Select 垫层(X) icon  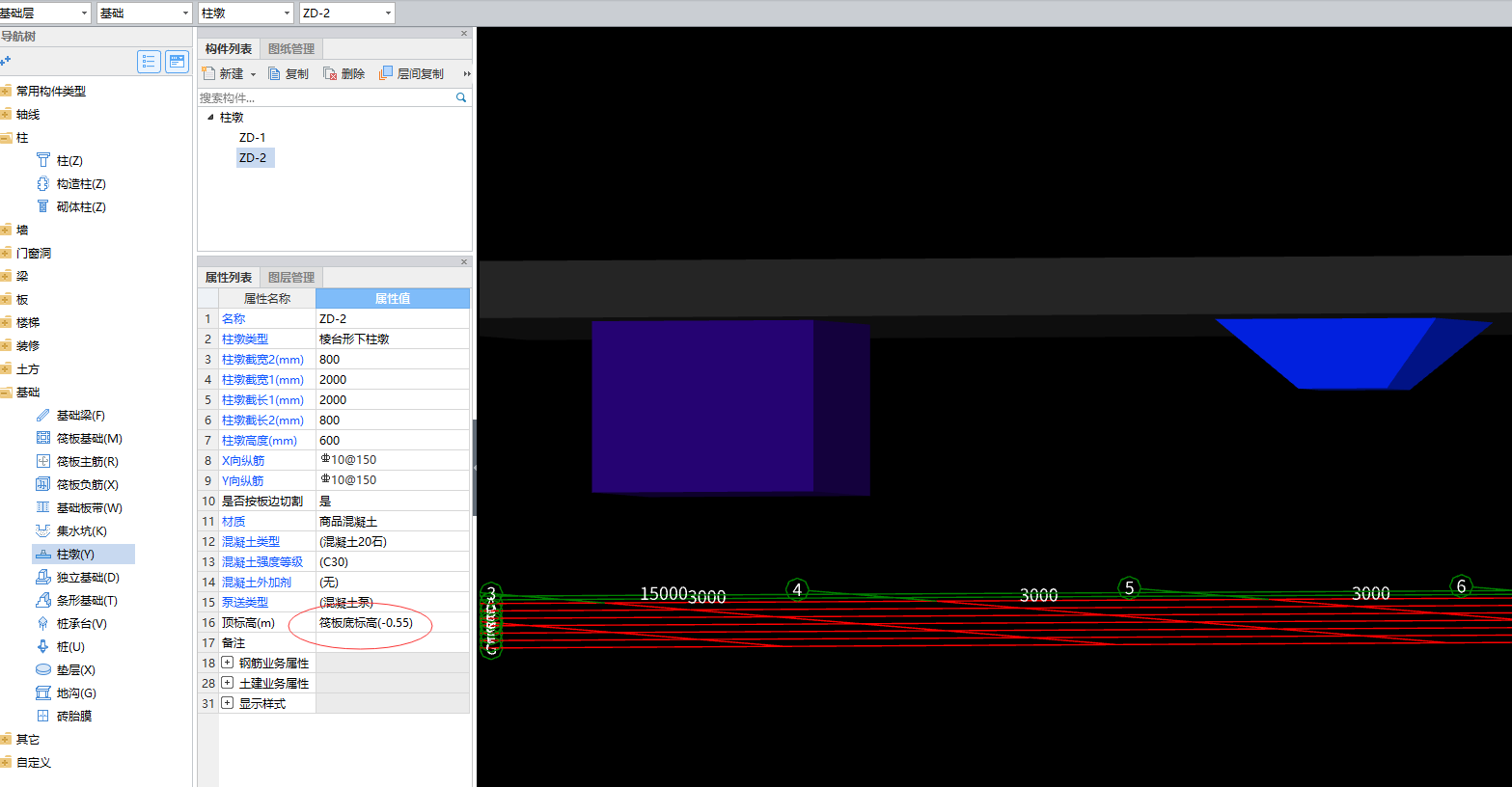tap(42, 669)
